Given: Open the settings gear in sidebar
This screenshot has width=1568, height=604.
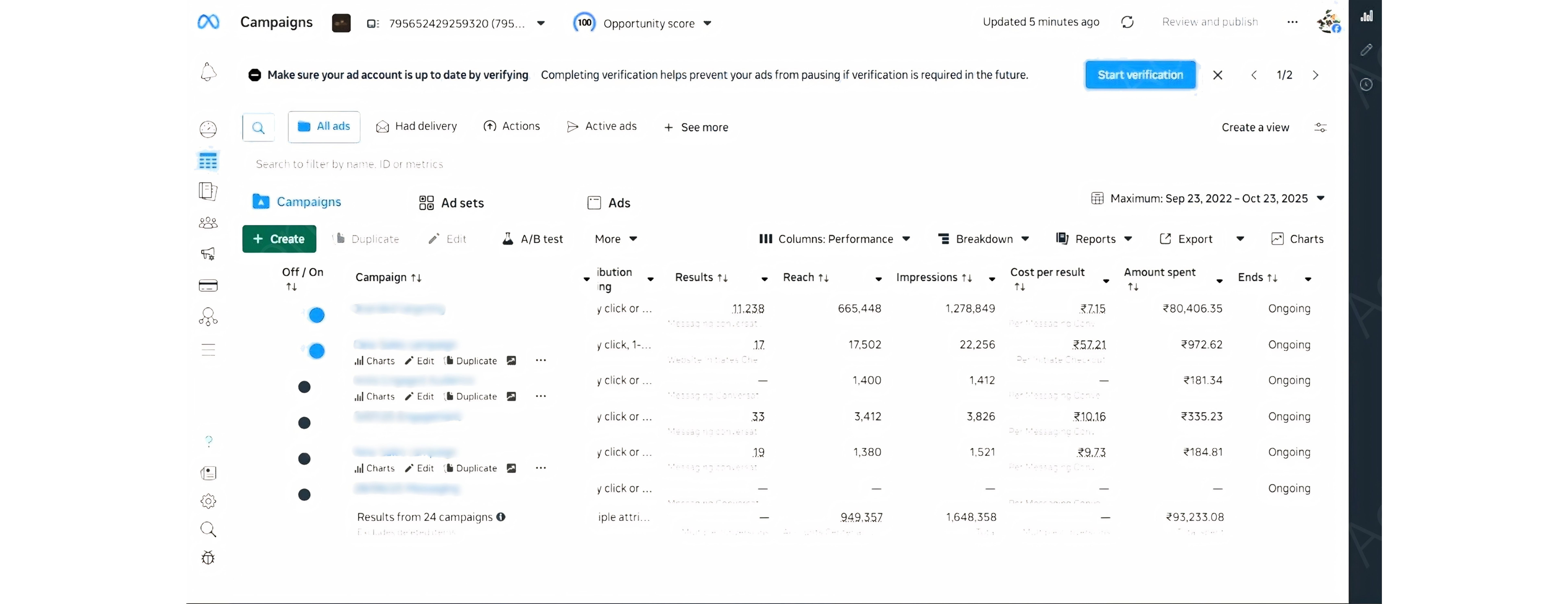Looking at the screenshot, I should coord(208,501).
